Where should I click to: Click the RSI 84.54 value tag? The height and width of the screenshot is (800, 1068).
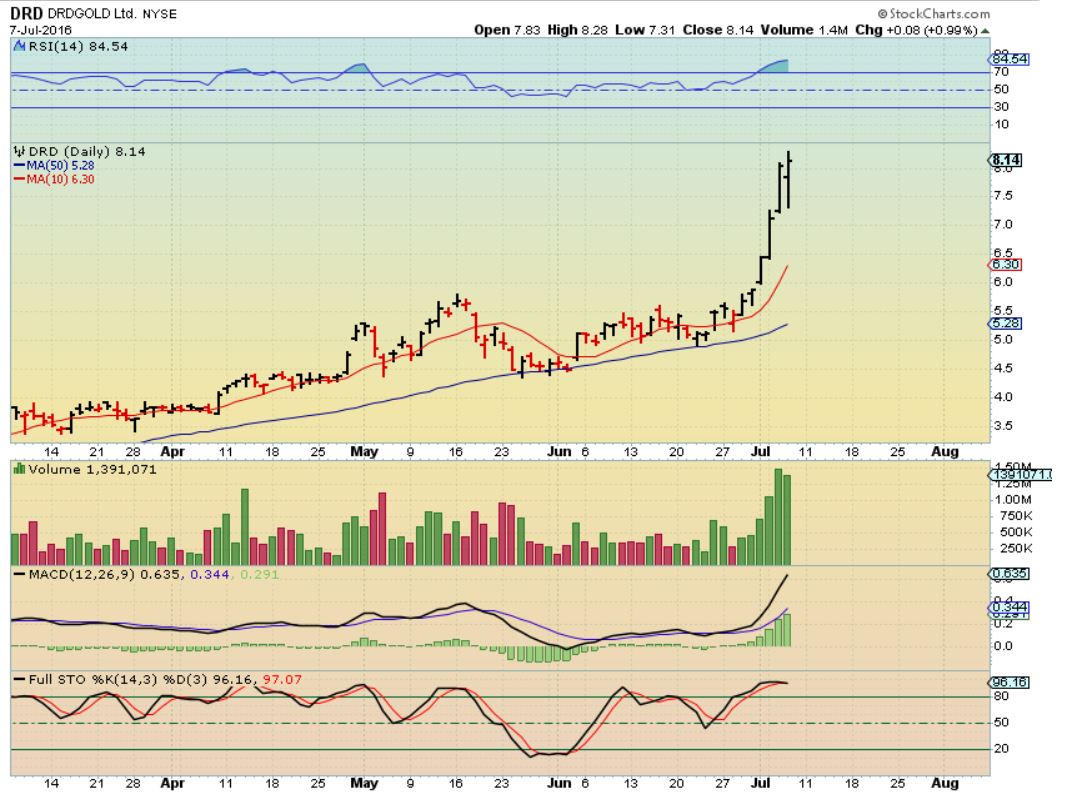pyautogui.click(x=1009, y=59)
